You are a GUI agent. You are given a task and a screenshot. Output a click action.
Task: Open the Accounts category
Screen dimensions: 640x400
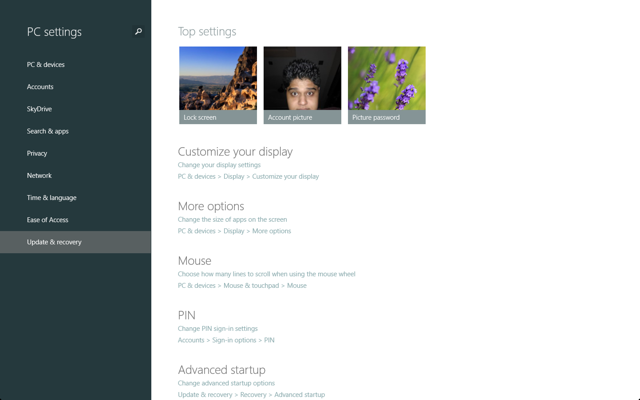(x=40, y=87)
